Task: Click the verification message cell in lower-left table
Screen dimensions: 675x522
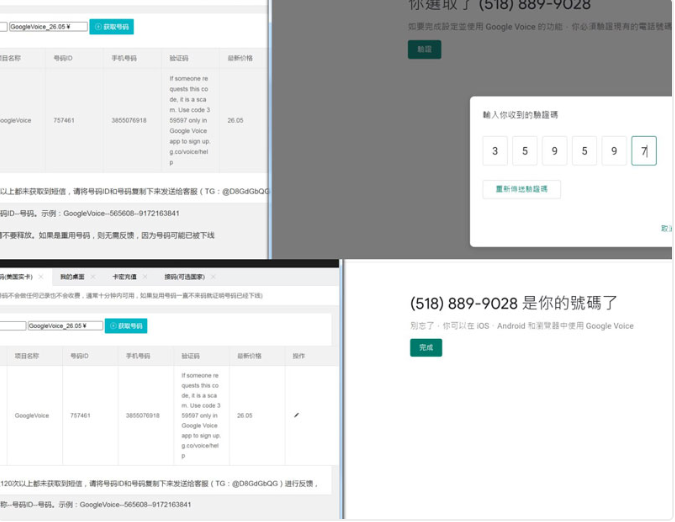Action: [x=201, y=416]
